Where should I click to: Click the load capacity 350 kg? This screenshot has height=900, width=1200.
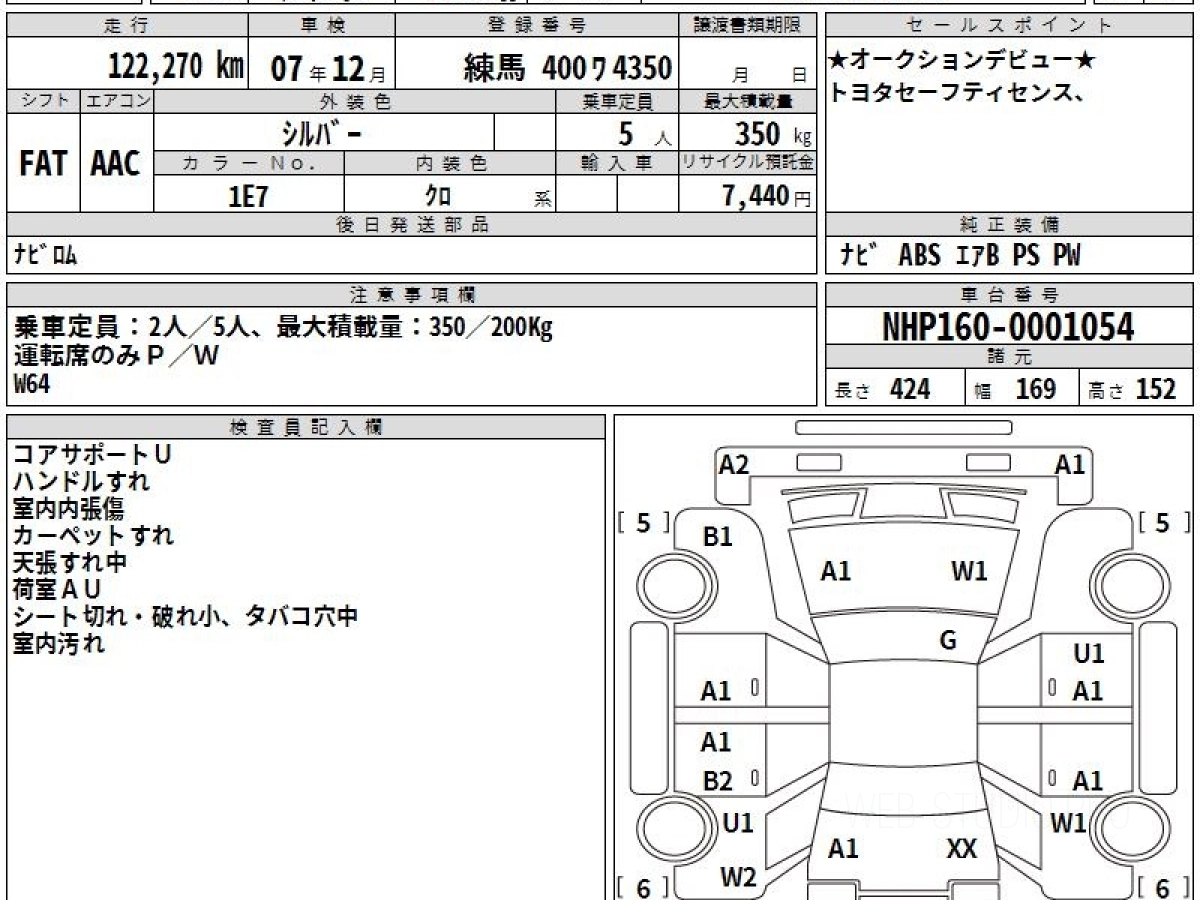(x=771, y=133)
